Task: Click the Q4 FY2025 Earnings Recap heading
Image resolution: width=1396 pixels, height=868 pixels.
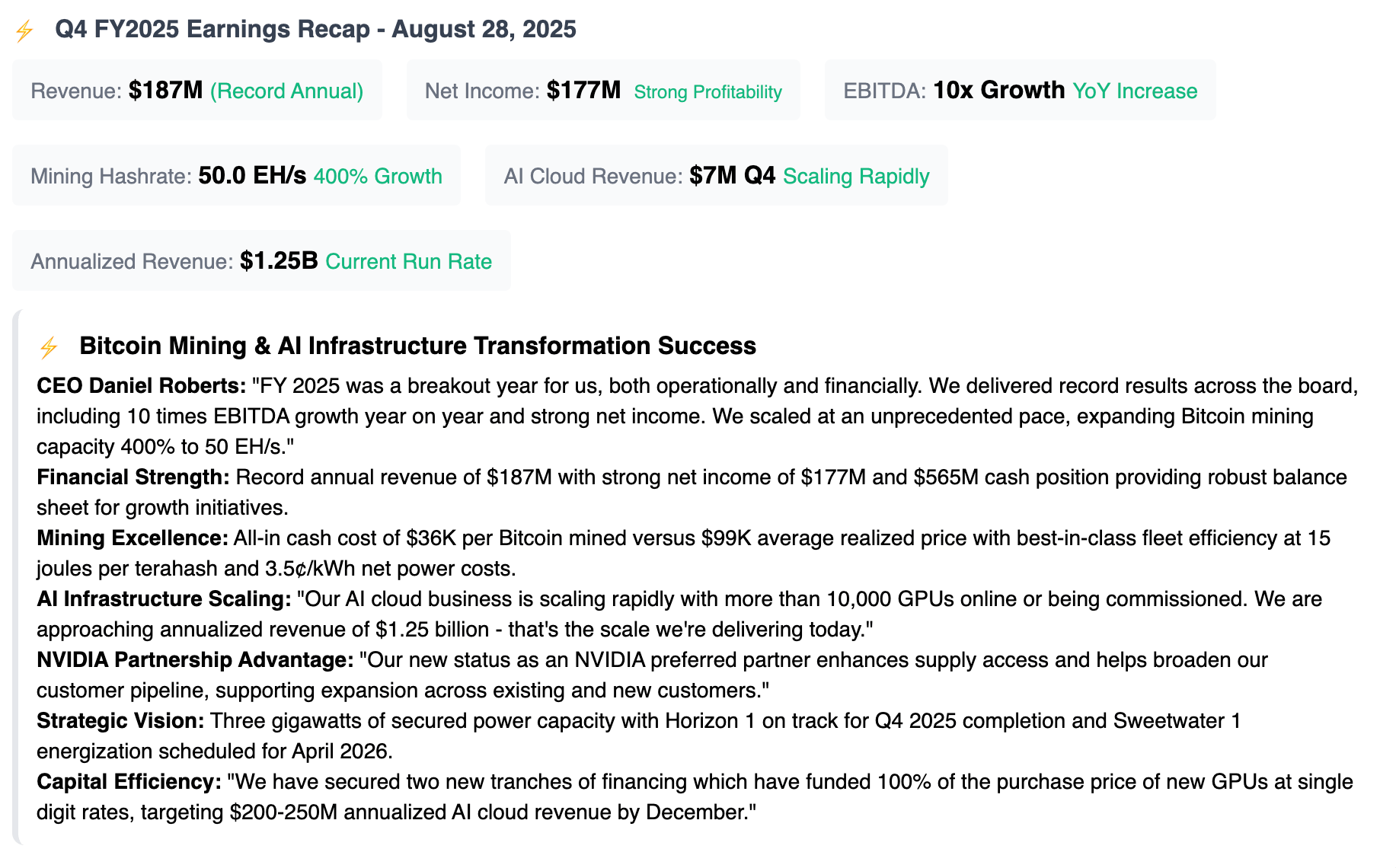Action: point(315,29)
